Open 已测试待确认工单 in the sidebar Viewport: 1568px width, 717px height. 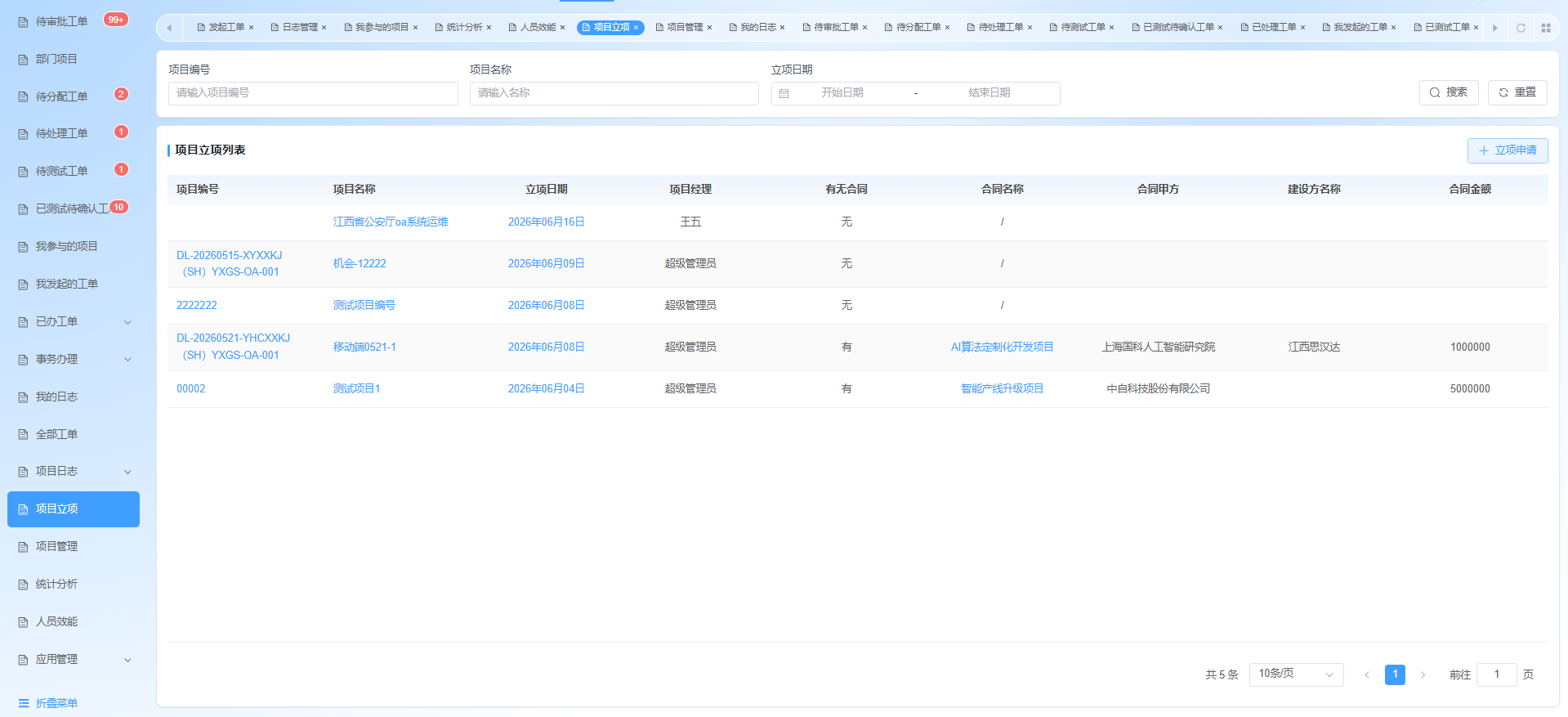click(x=74, y=209)
